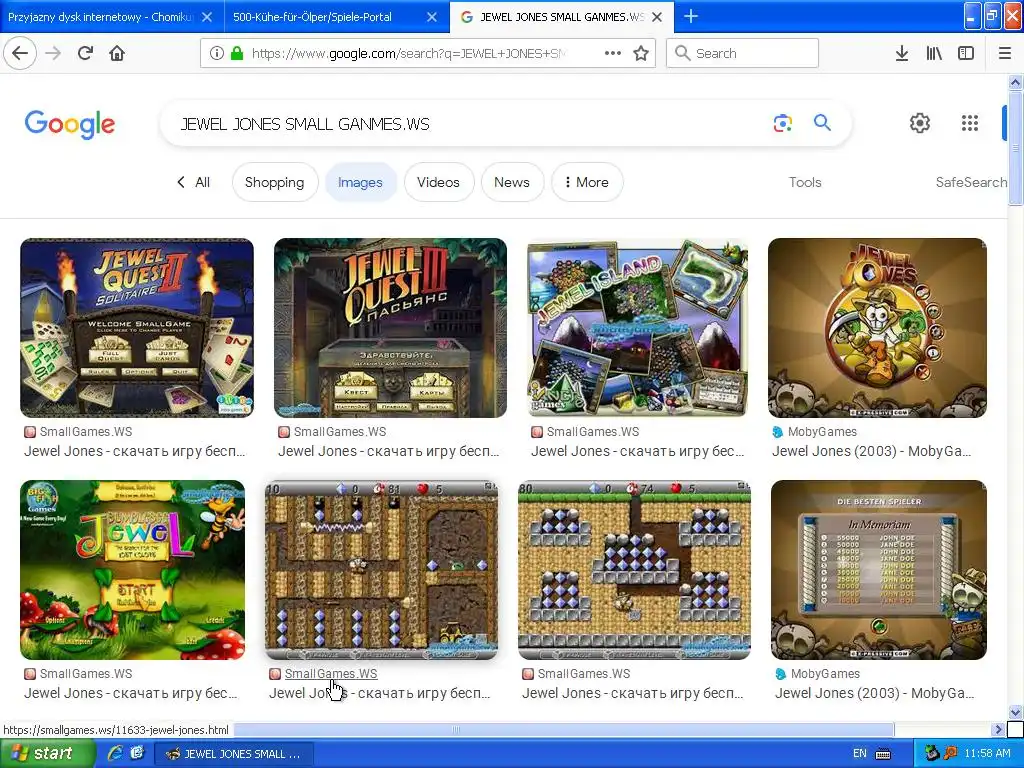
Task: Click the JEWEL JONES SMALL taskbar button
Action: pyautogui.click(x=233, y=754)
